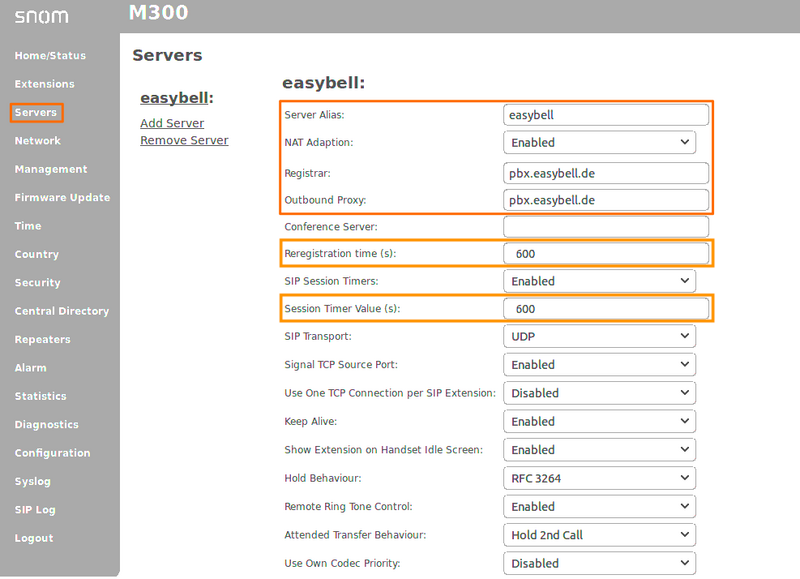The width and height of the screenshot is (800, 579).
Task: Open the Keep Alive dropdown
Action: pos(599,422)
